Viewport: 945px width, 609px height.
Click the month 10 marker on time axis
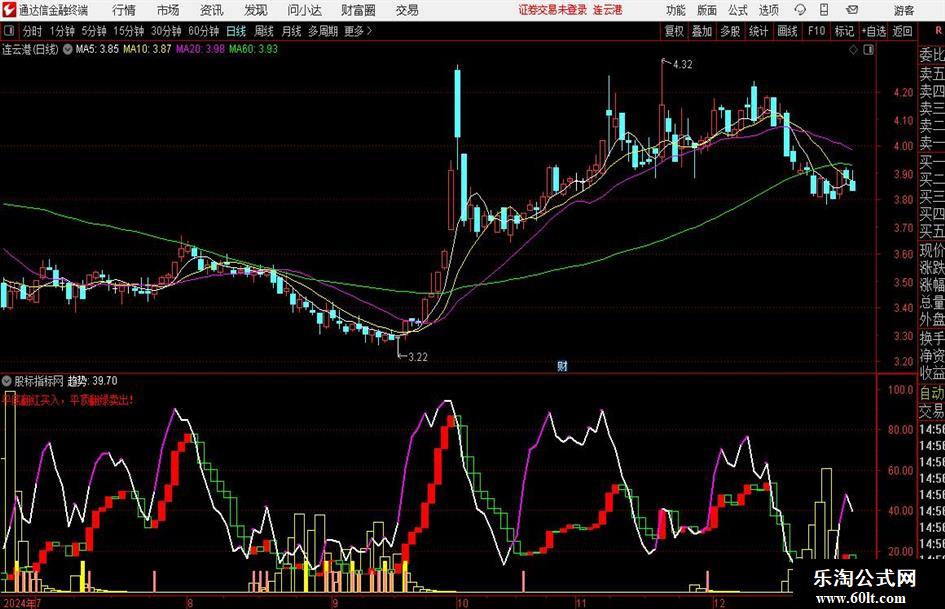[462, 602]
